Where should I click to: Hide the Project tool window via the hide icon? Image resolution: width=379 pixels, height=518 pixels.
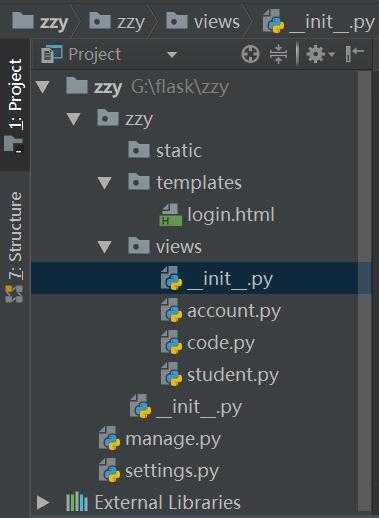point(354,53)
